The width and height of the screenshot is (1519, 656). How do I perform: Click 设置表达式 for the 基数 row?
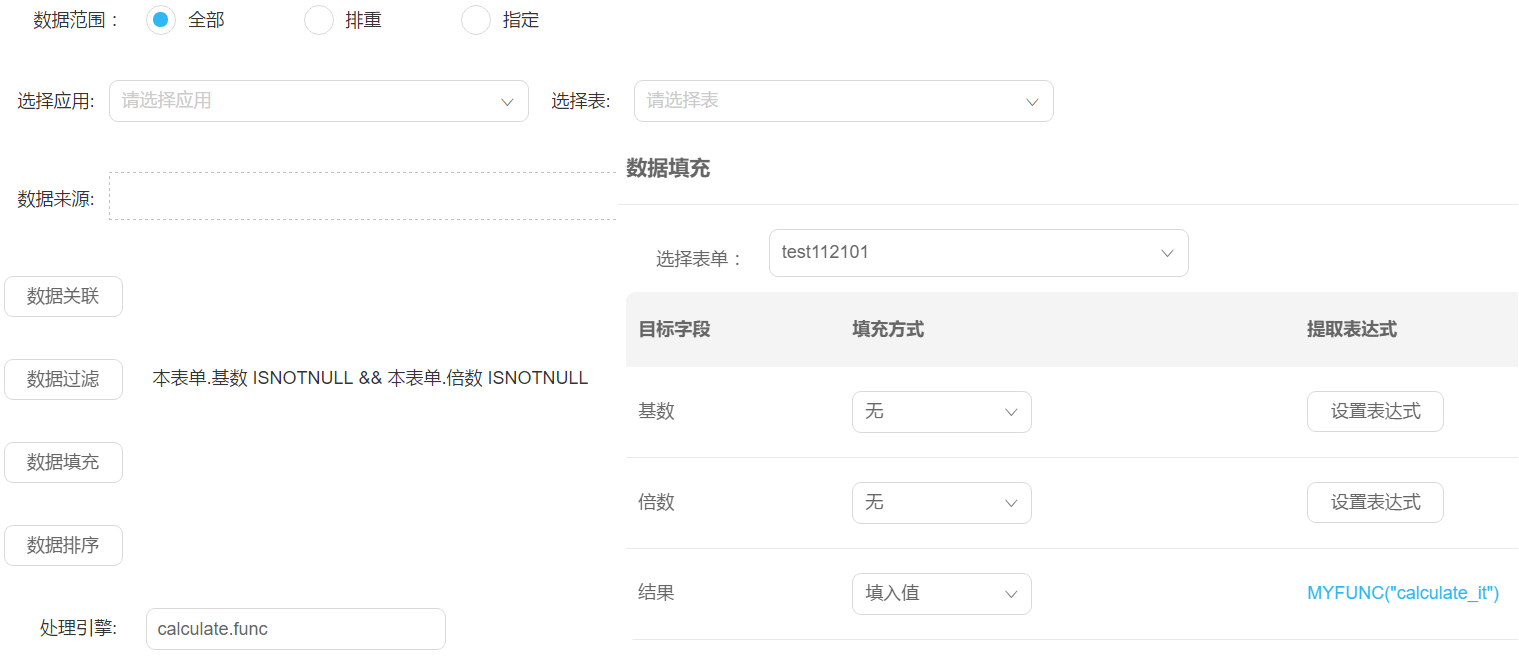(x=1375, y=412)
